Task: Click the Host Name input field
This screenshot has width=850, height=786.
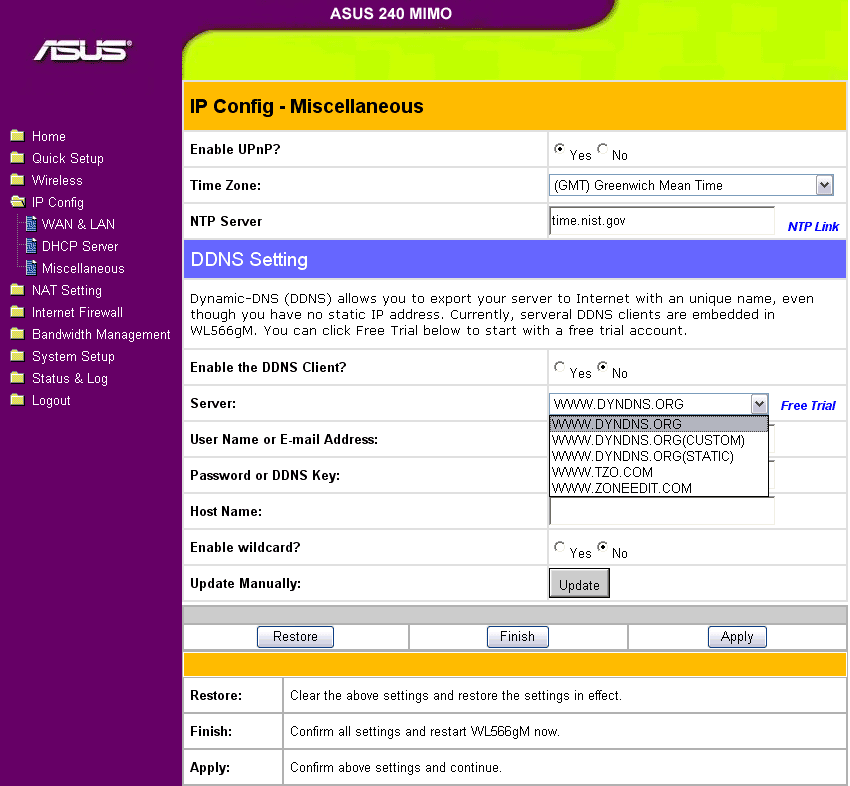Action: point(662,511)
